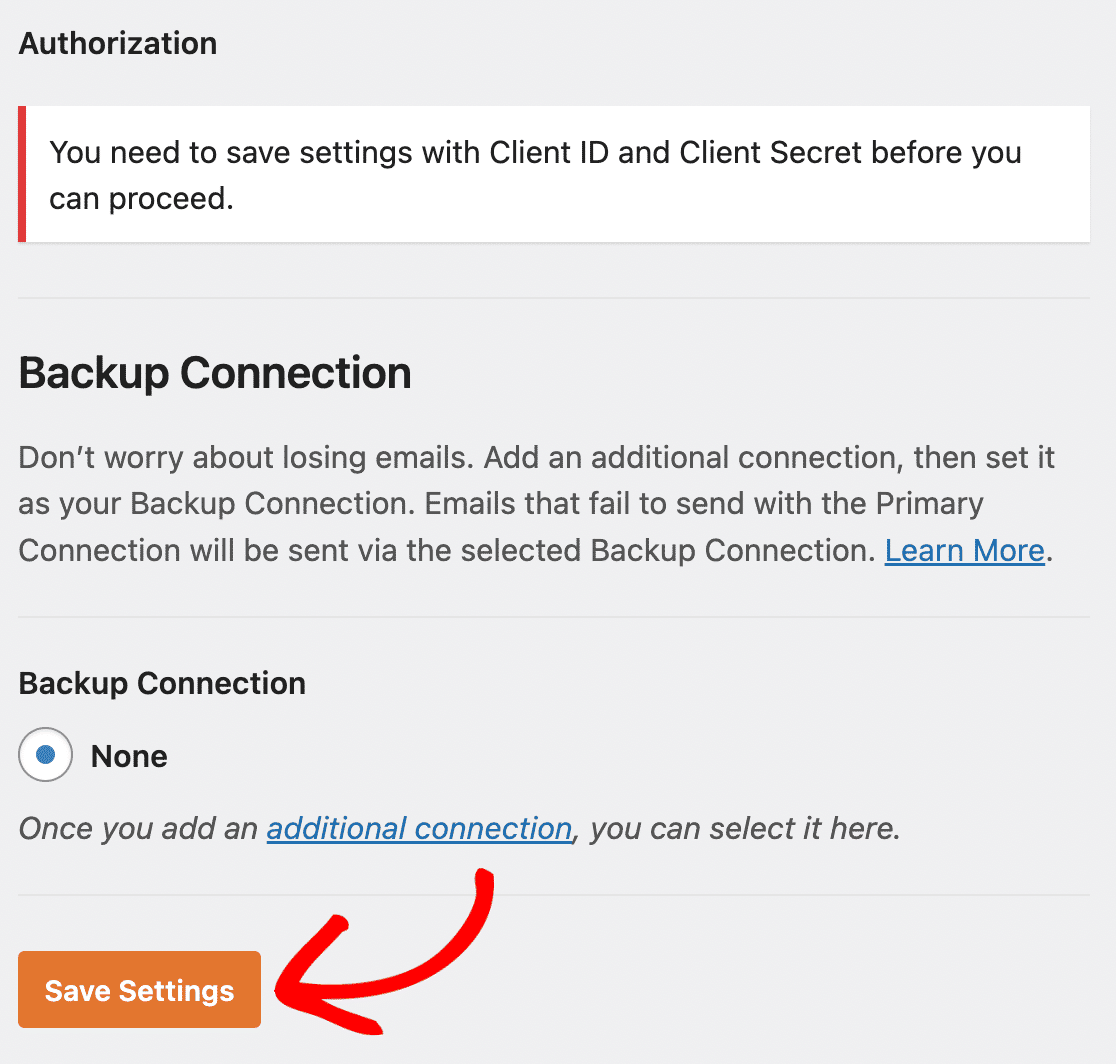Image resolution: width=1116 pixels, height=1064 pixels.
Task: Click inside the white notice box
Action: [550, 175]
